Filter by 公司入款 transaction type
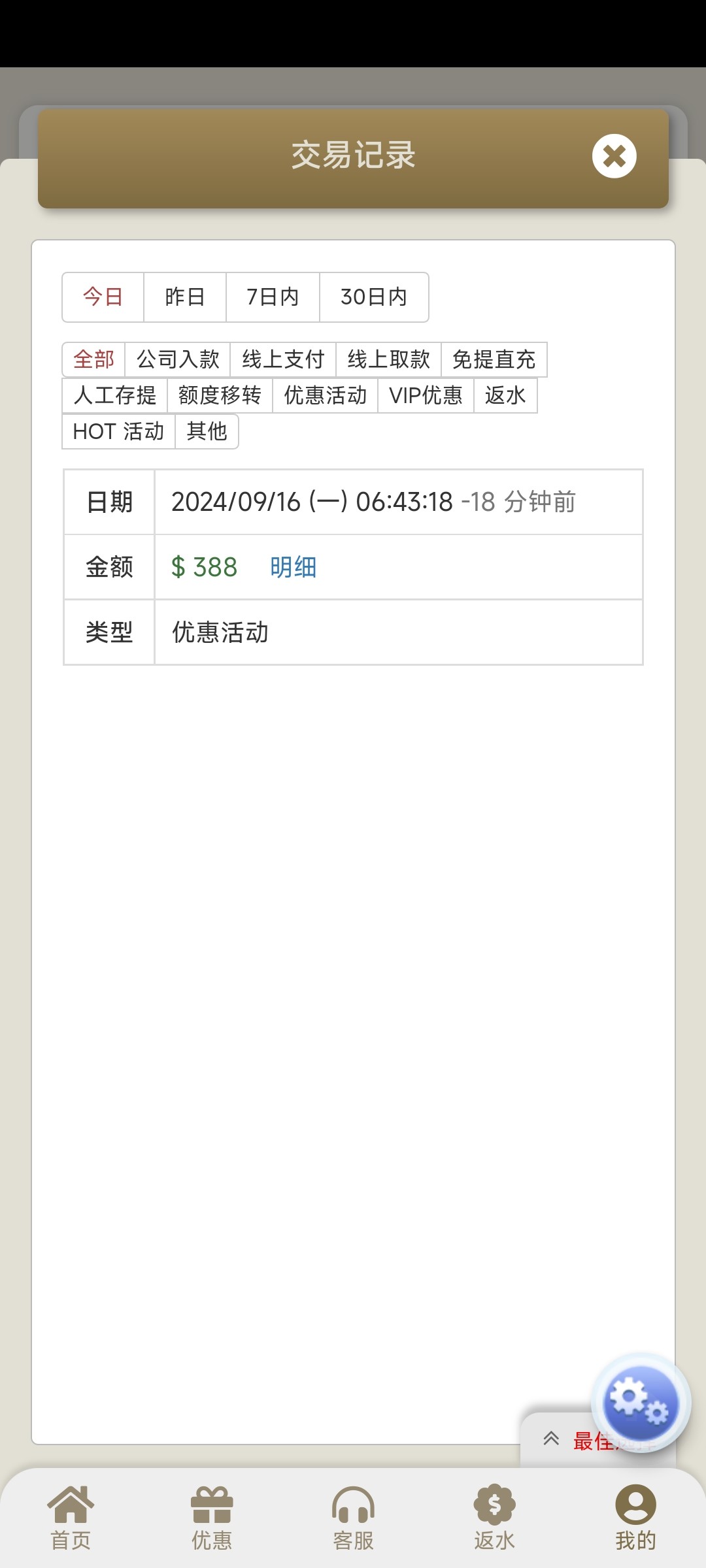Image resolution: width=706 pixels, height=1568 pixels. point(178,359)
